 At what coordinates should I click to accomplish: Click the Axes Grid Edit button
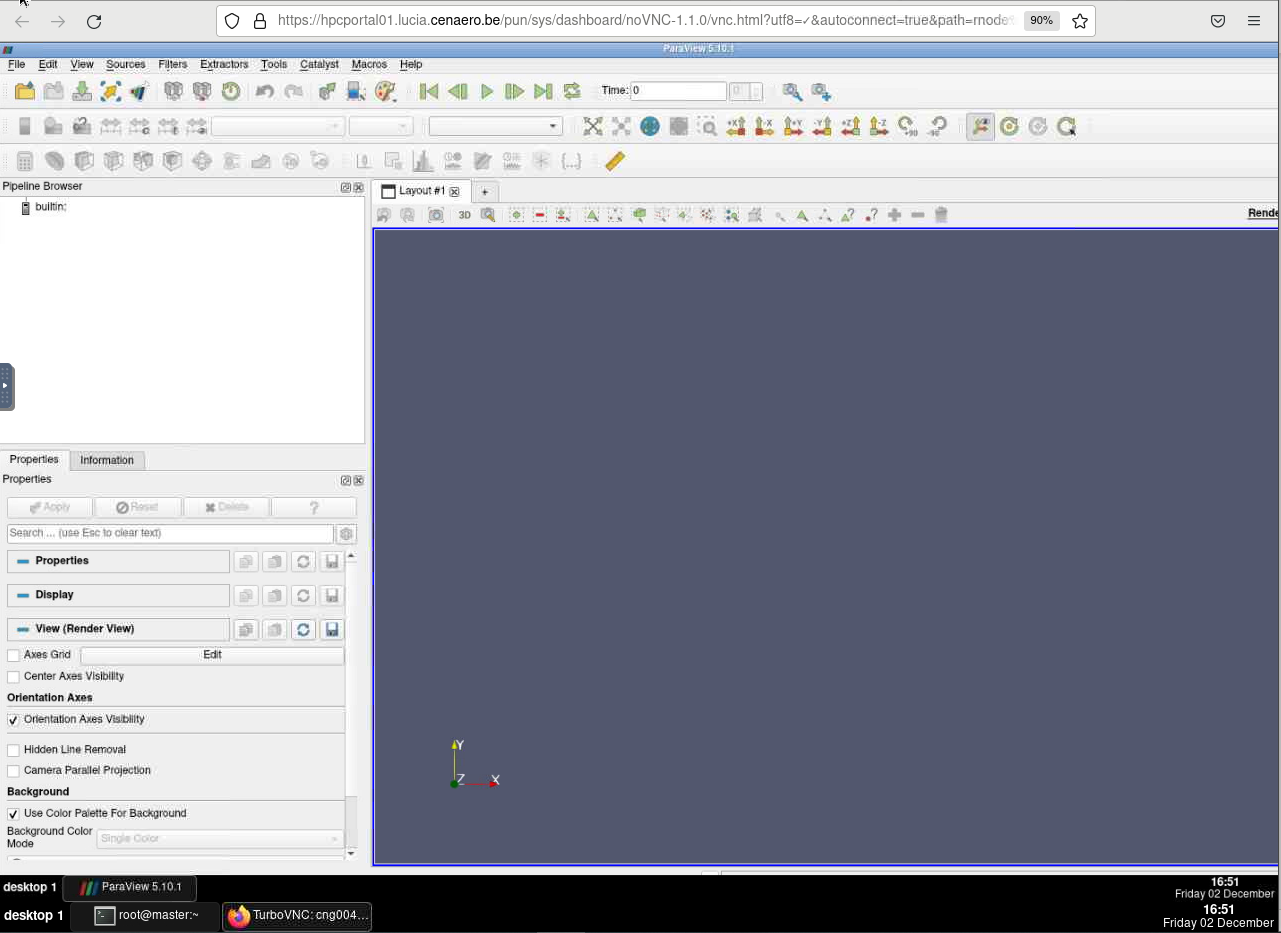[212, 655]
